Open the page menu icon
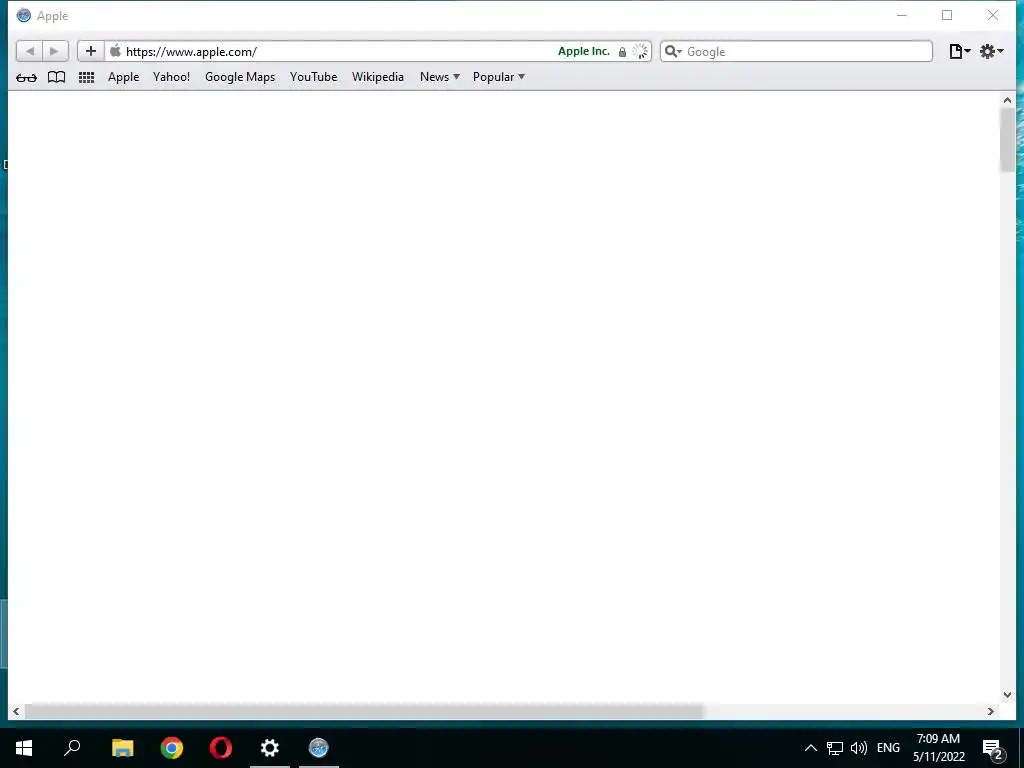The width and height of the screenshot is (1024, 768). pyautogui.click(x=959, y=51)
